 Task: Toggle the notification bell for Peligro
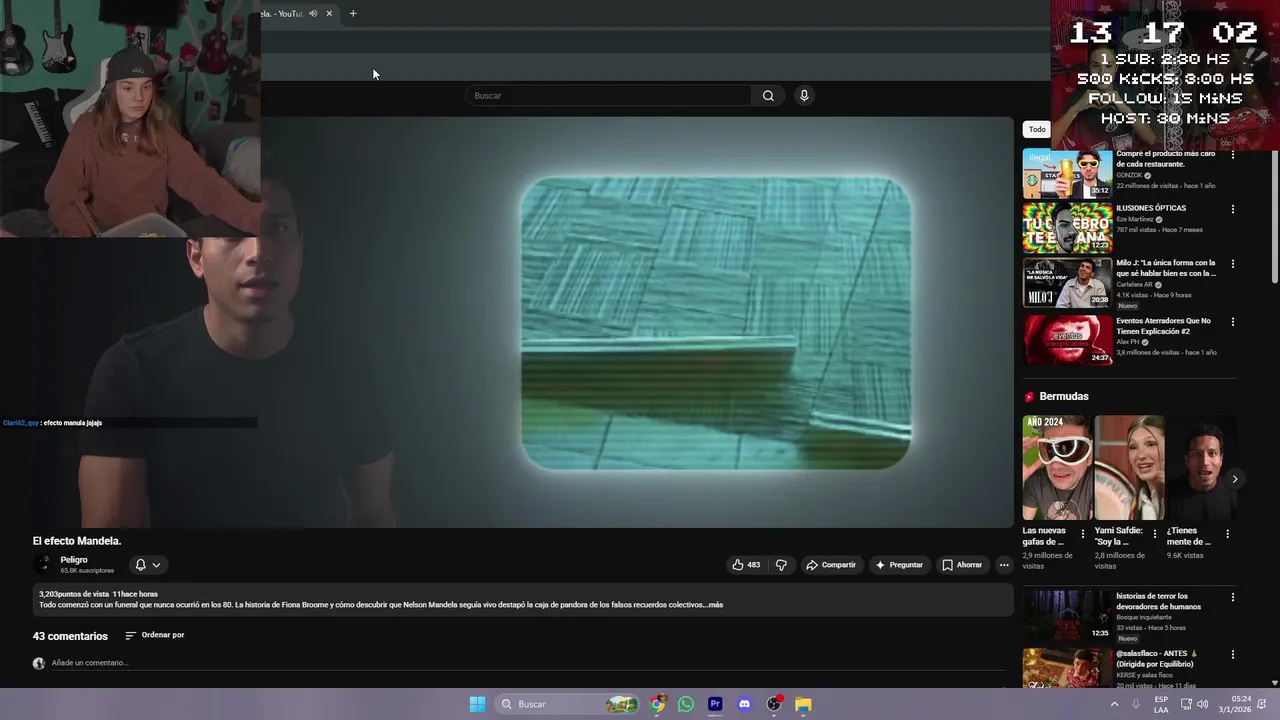[x=141, y=565]
